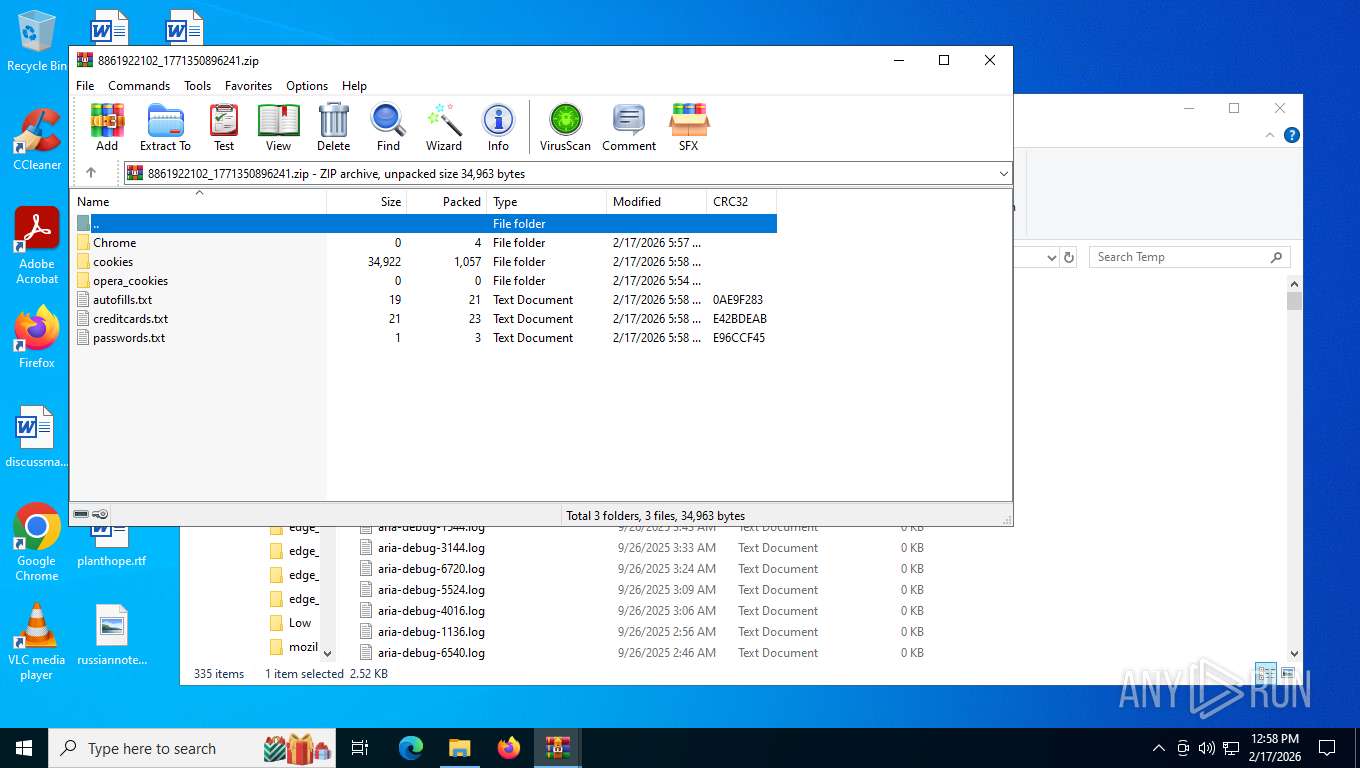The height and width of the screenshot is (768, 1360).
Task: Open the Explorer help icon
Action: 1292,135
